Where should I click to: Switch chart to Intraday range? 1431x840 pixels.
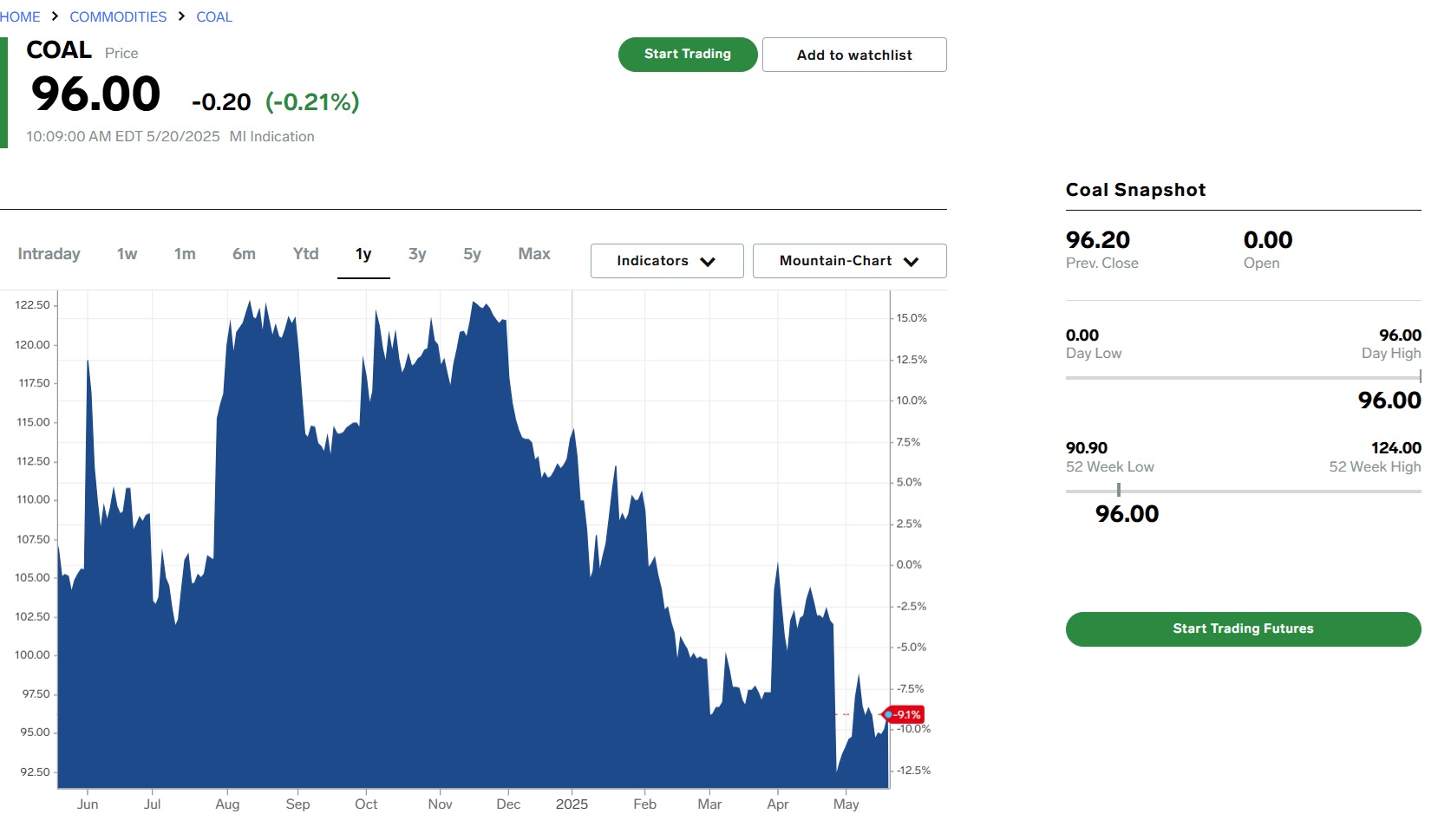coord(49,254)
